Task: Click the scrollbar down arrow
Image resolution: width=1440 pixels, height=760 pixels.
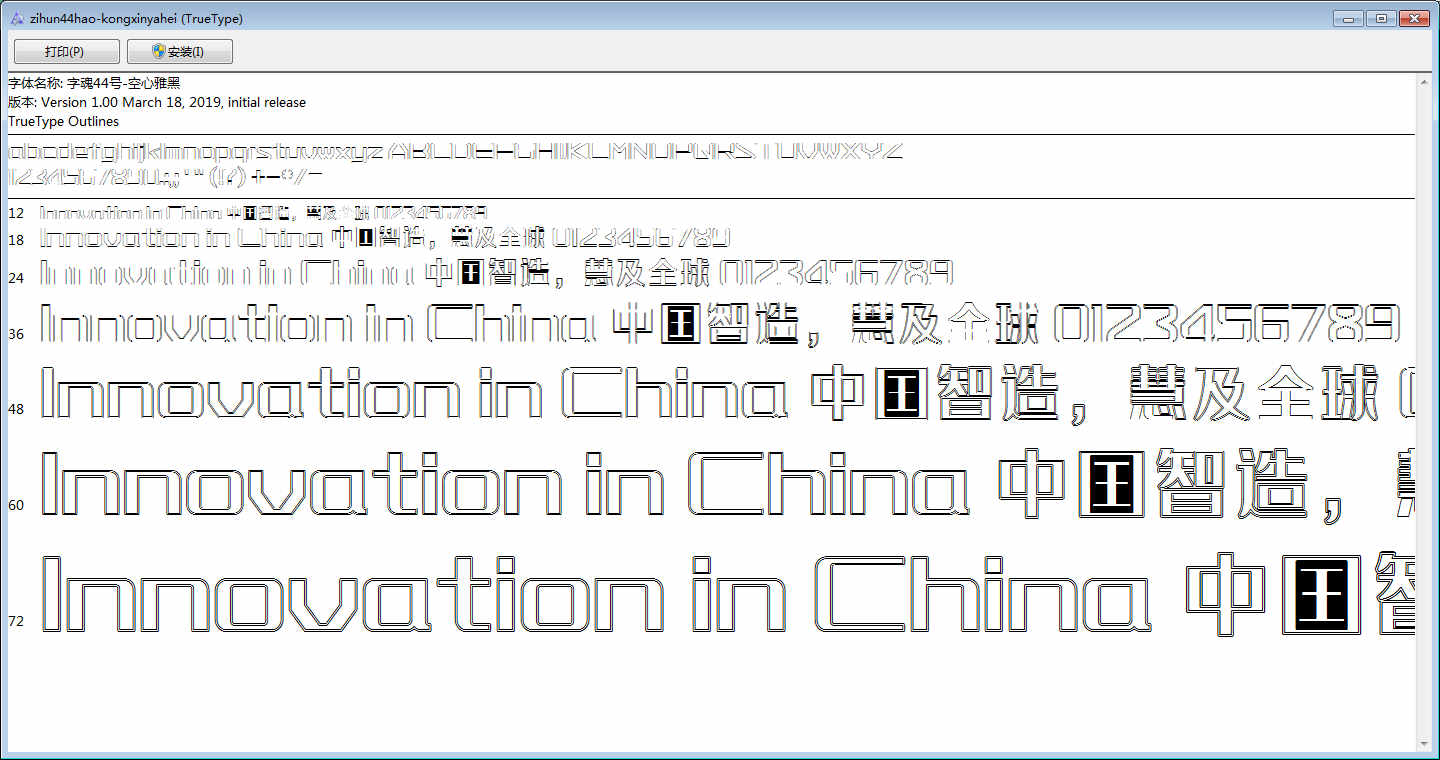Action: pyautogui.click(x=1425, y=743)
